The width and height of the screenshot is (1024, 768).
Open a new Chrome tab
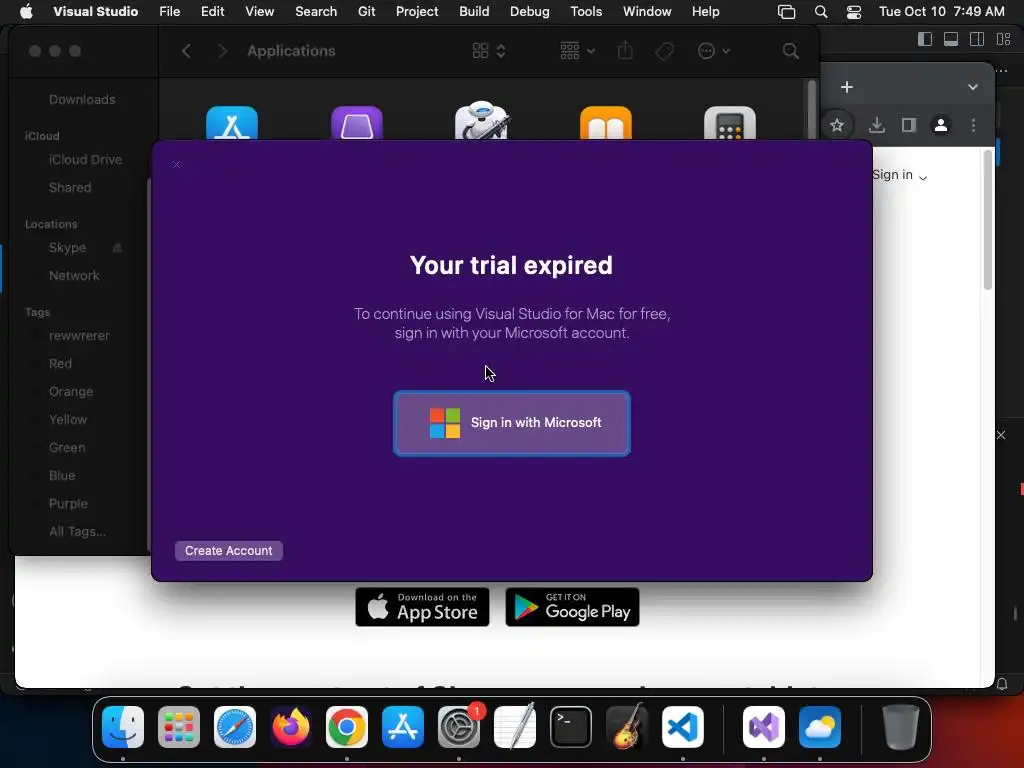tap(846, 87)
